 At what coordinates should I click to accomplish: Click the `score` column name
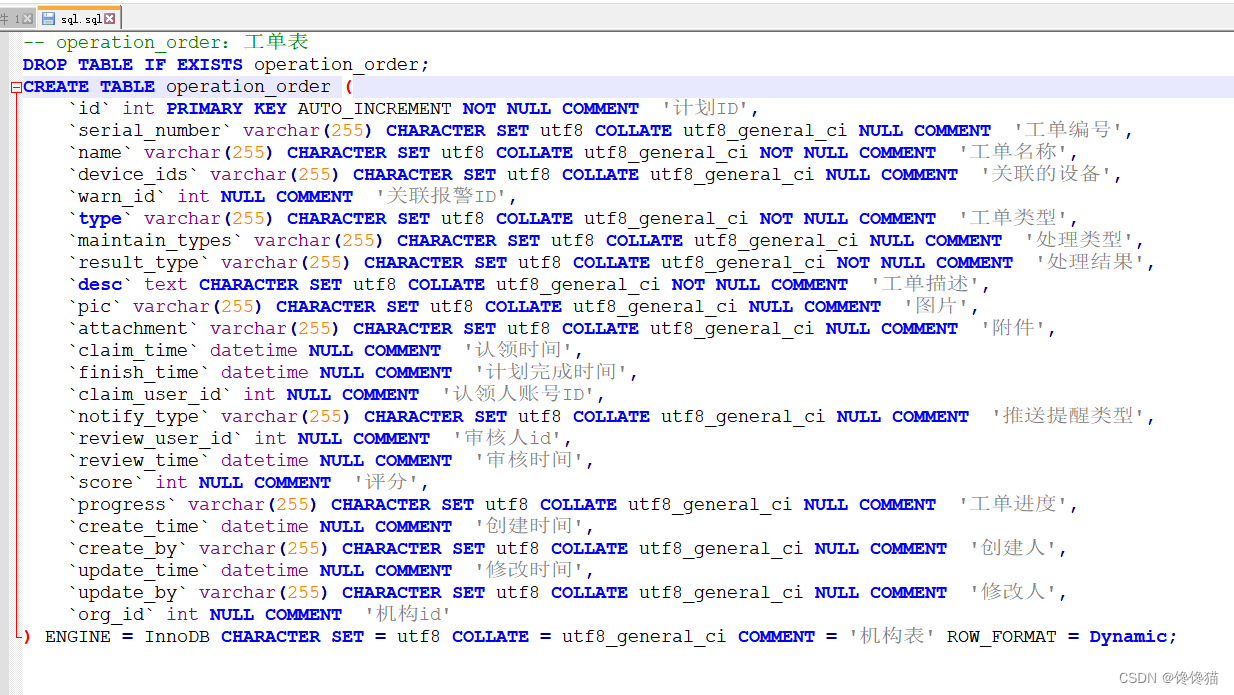click(105, 482)
